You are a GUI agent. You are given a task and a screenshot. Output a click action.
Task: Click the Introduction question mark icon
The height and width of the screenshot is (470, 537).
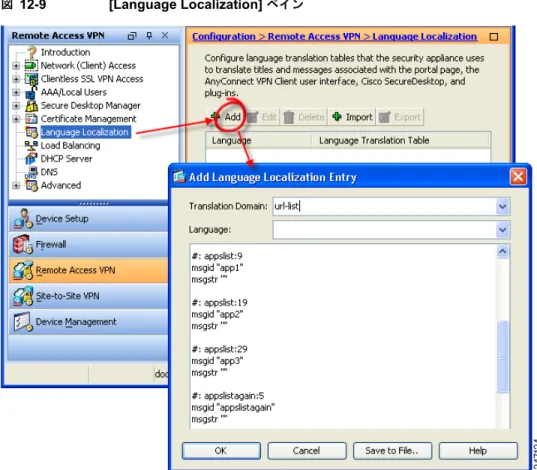point(32,52)
